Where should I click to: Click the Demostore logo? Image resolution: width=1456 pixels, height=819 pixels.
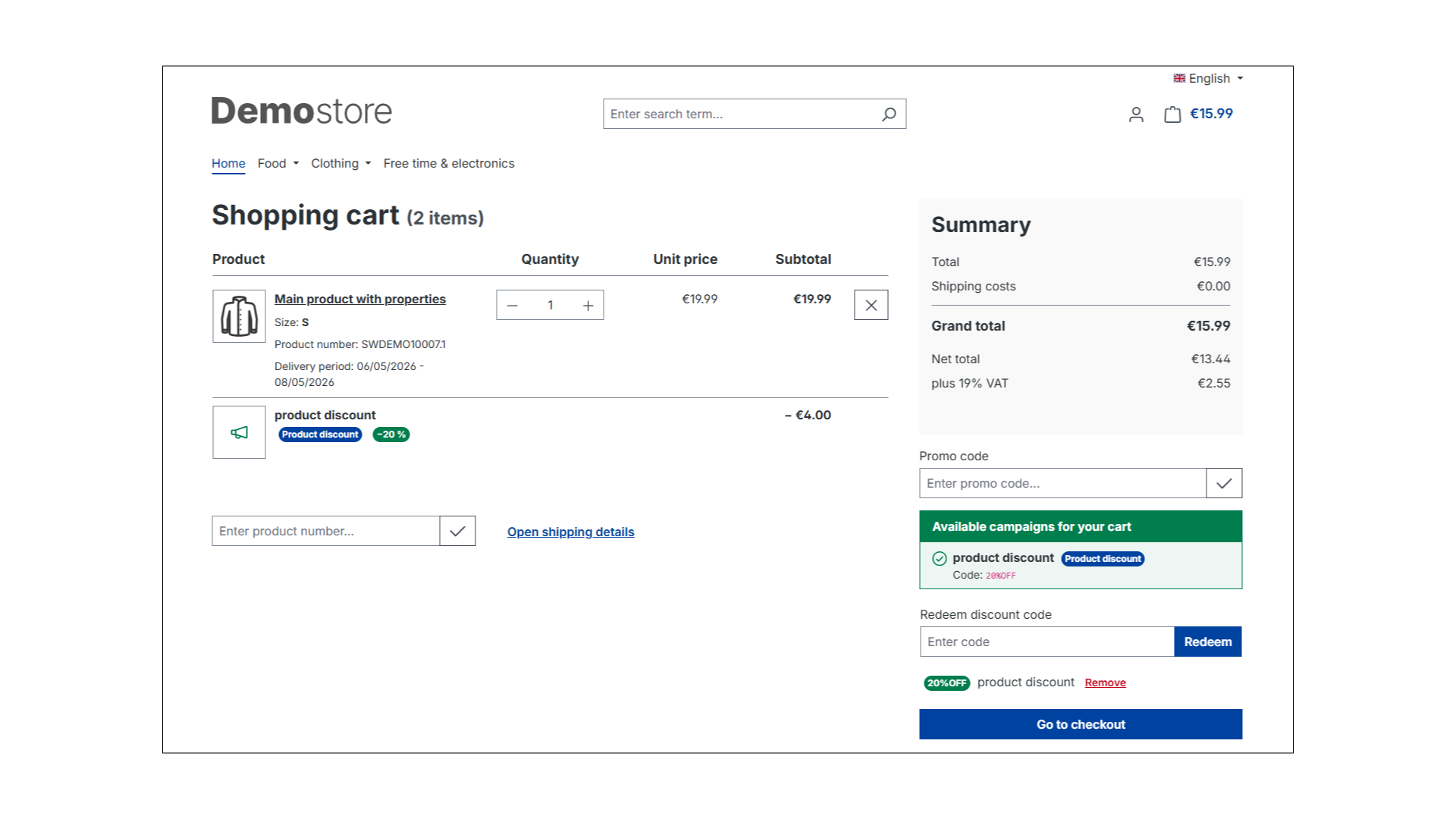coord(301,111)
